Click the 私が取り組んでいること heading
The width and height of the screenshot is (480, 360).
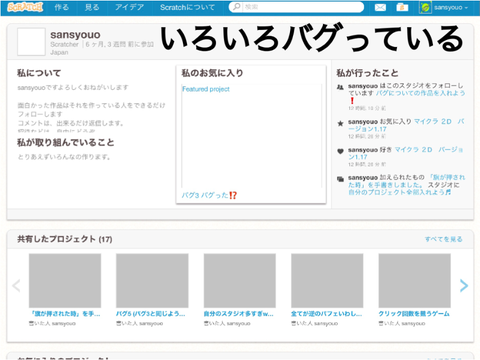coord(66,143)
